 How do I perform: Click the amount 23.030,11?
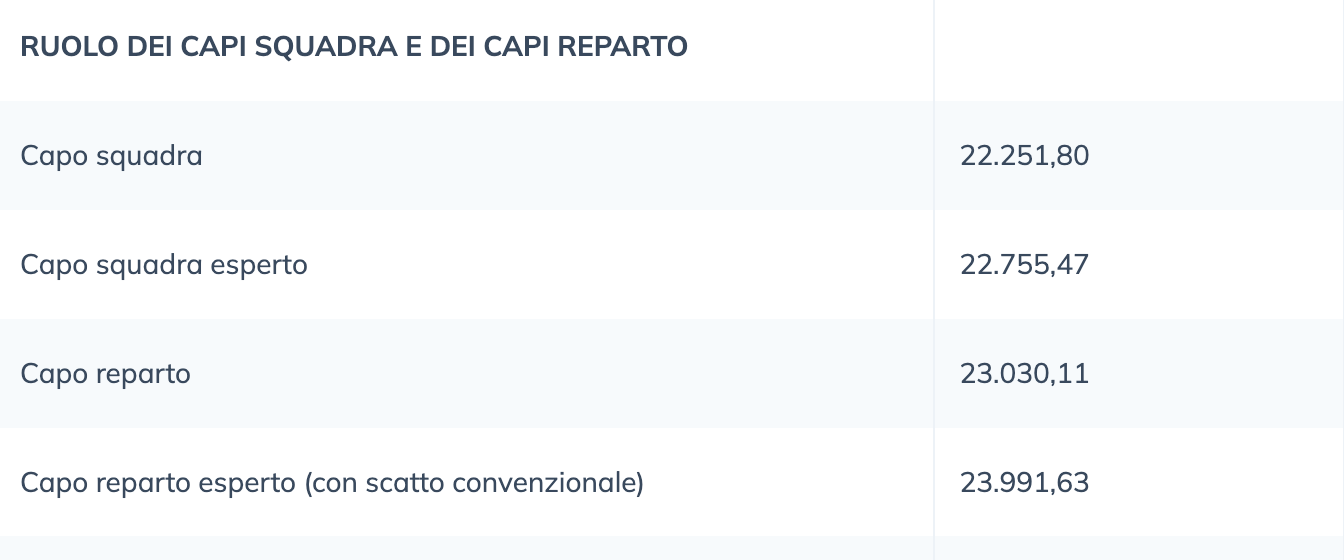tap(1024, 374)
